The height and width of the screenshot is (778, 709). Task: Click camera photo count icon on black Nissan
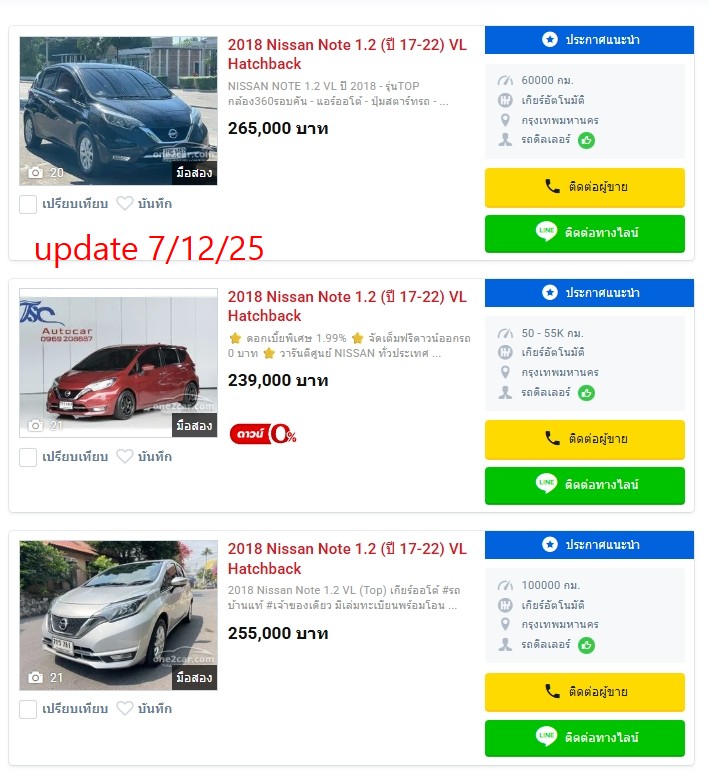pyautogui.click(x=35, y=173)
